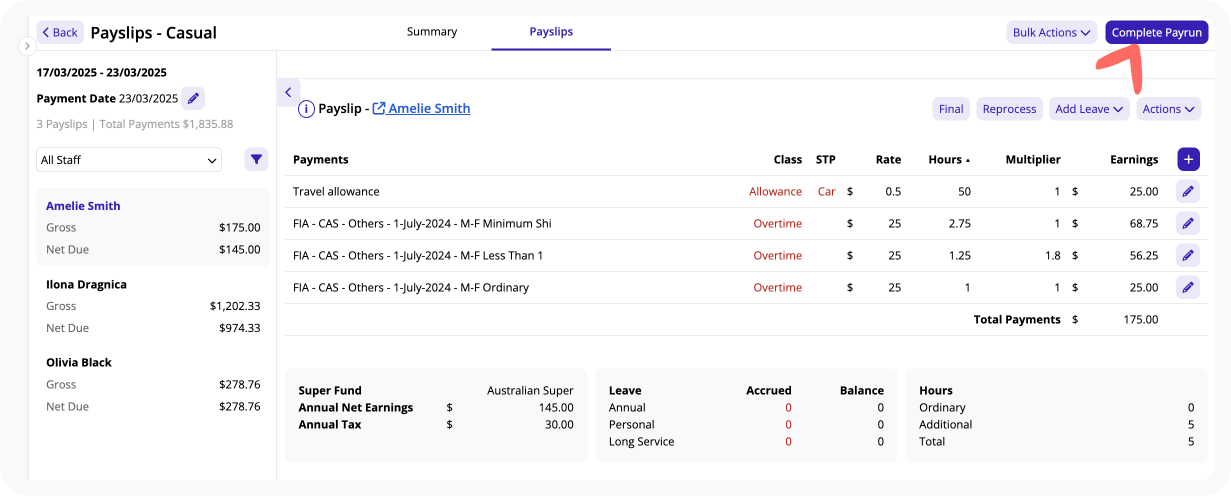
Task: Click the 68.75 earnings amount
Action: (x=1144, y=223)
